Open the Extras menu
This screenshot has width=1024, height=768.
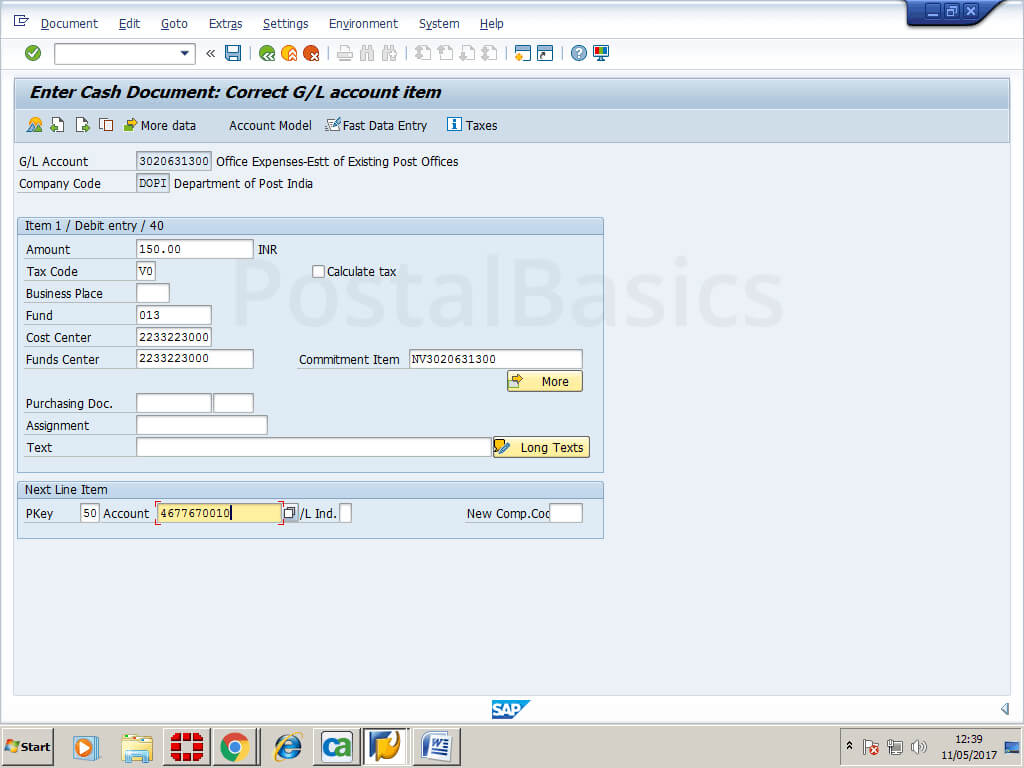pos(225,23)
